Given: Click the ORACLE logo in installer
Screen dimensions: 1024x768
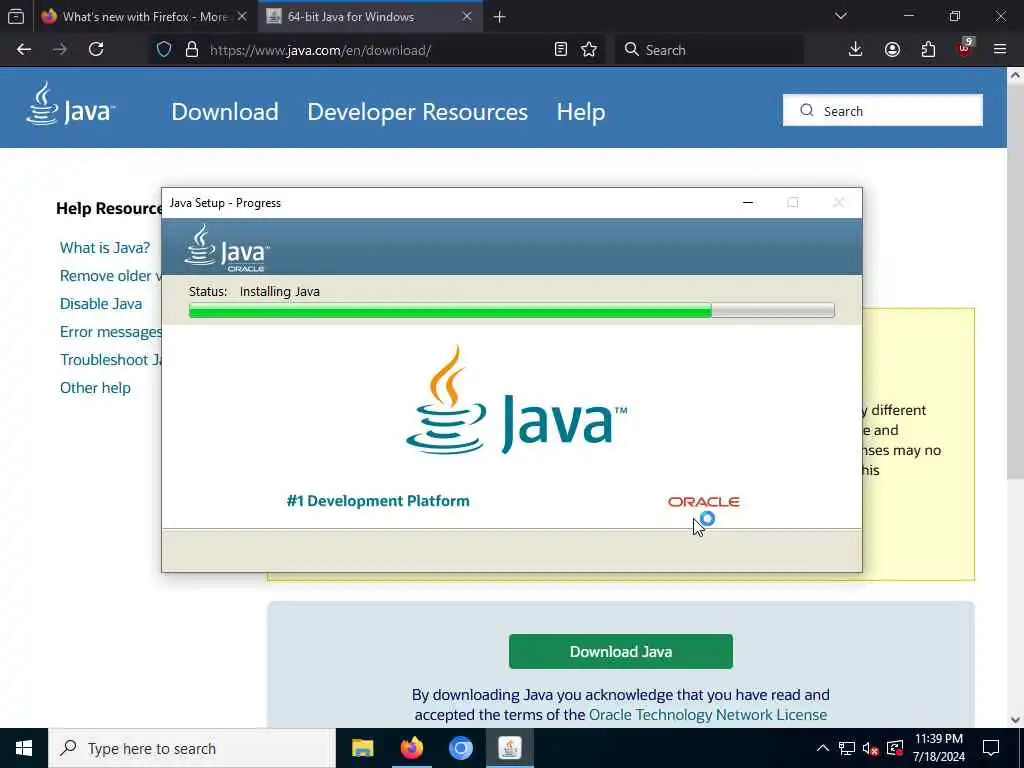Looking at the screenshot, I should pyautogui.click(x=703, y=502).
